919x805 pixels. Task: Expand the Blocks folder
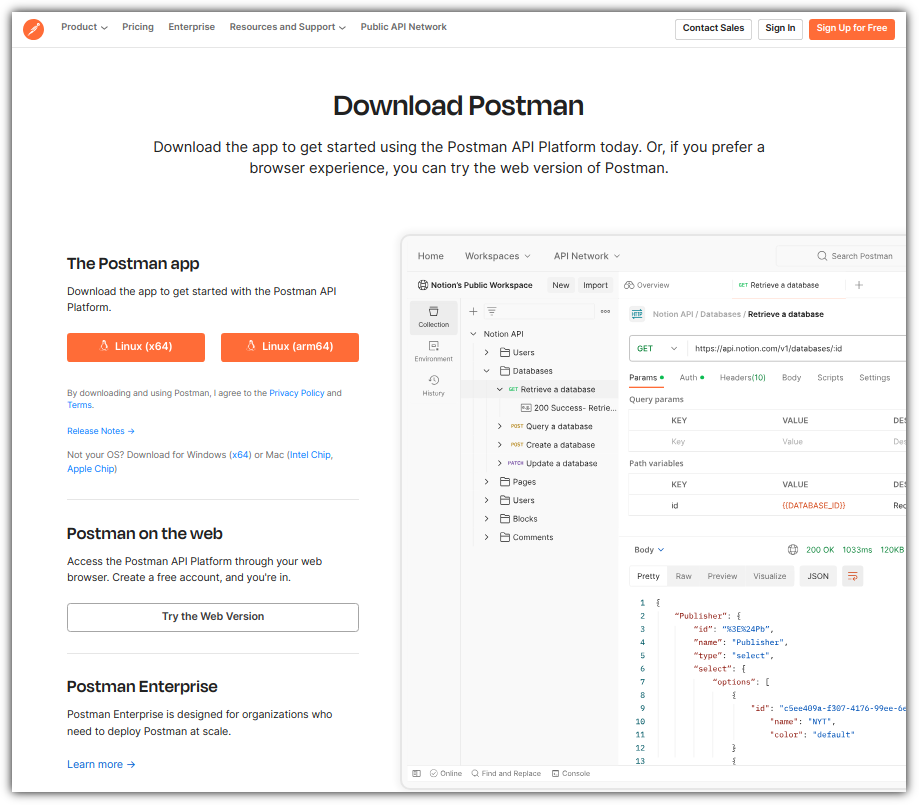pyautogui.click(x=486, y=519)
